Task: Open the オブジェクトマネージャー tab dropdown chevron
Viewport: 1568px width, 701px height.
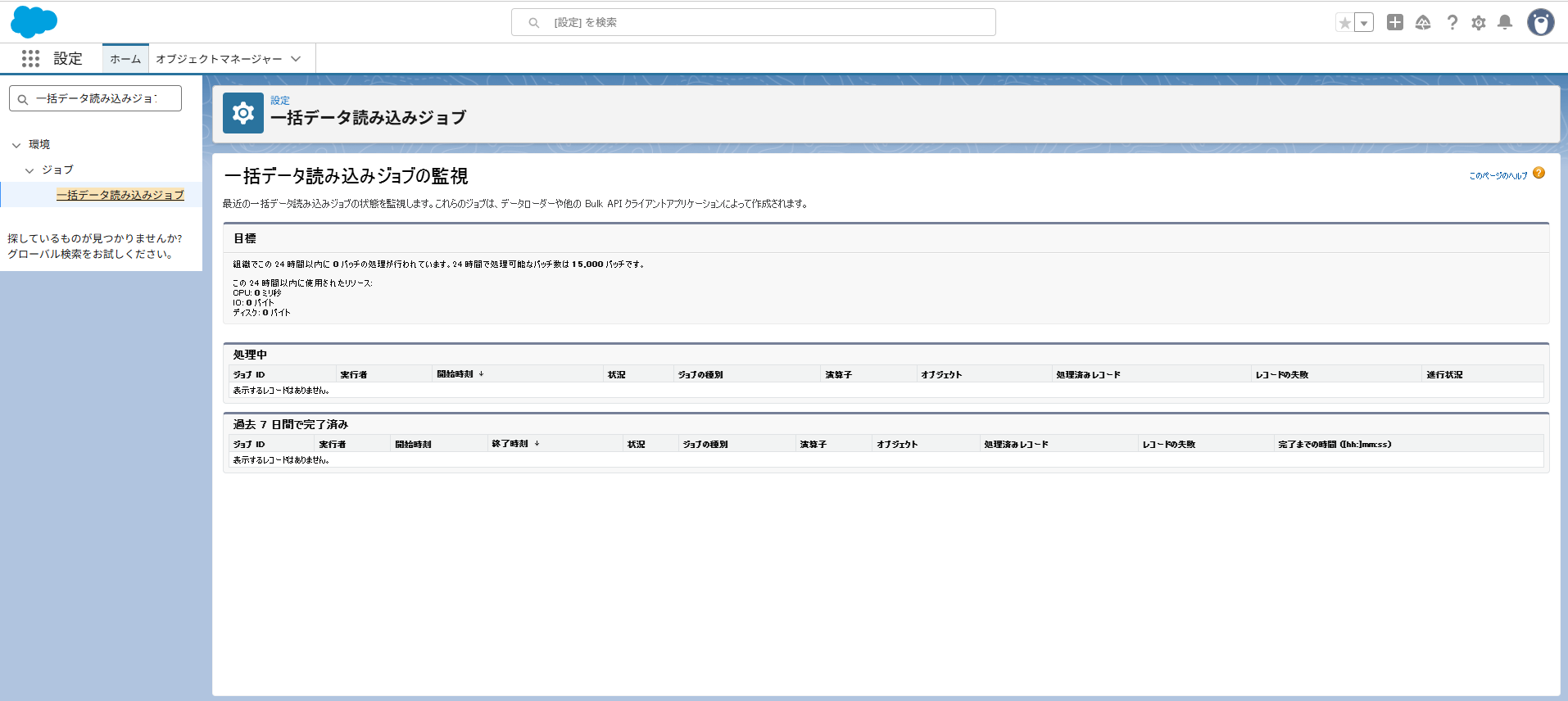Action: pyautogui.click(x=296, y=59)
